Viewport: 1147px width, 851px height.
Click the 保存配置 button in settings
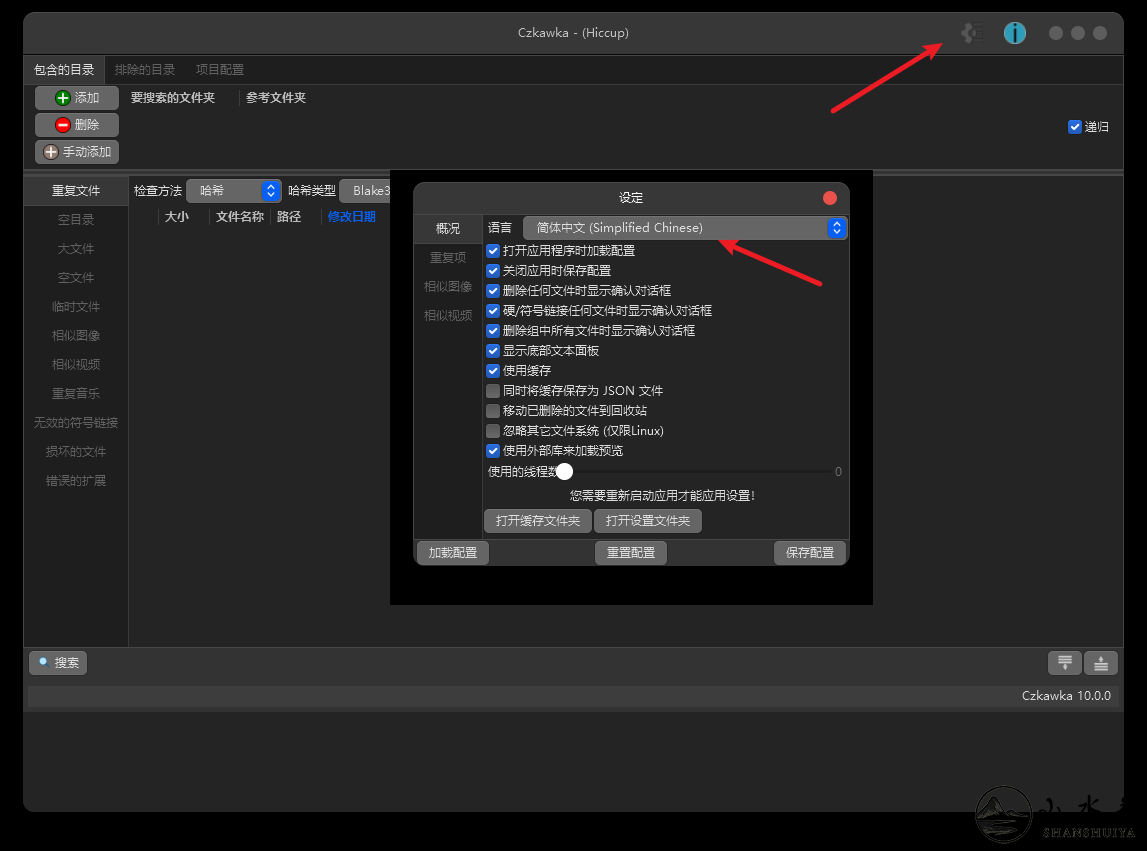click(810, 552)
